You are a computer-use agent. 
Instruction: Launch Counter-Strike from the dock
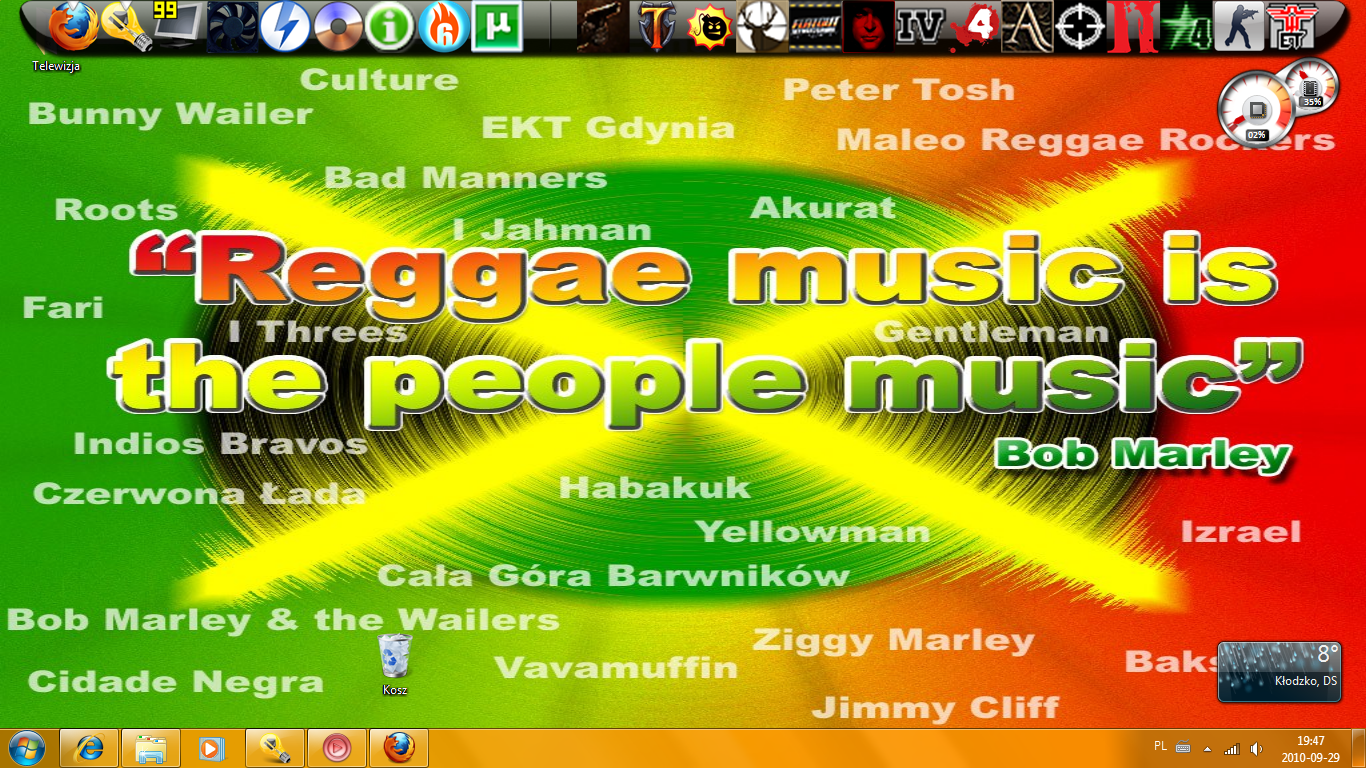(1237, 27)
